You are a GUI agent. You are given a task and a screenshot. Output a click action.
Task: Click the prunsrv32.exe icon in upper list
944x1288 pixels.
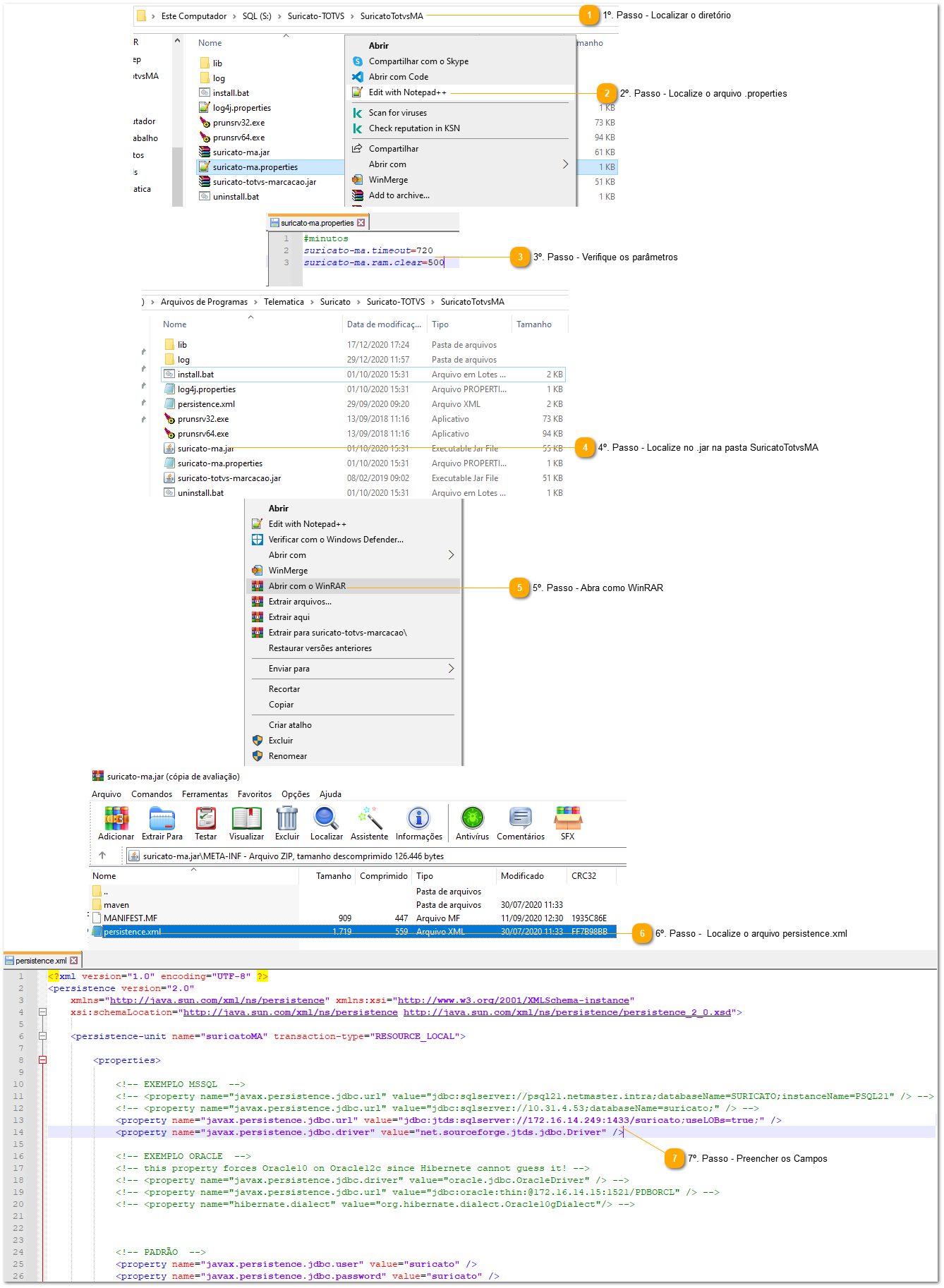click(205, 123)
